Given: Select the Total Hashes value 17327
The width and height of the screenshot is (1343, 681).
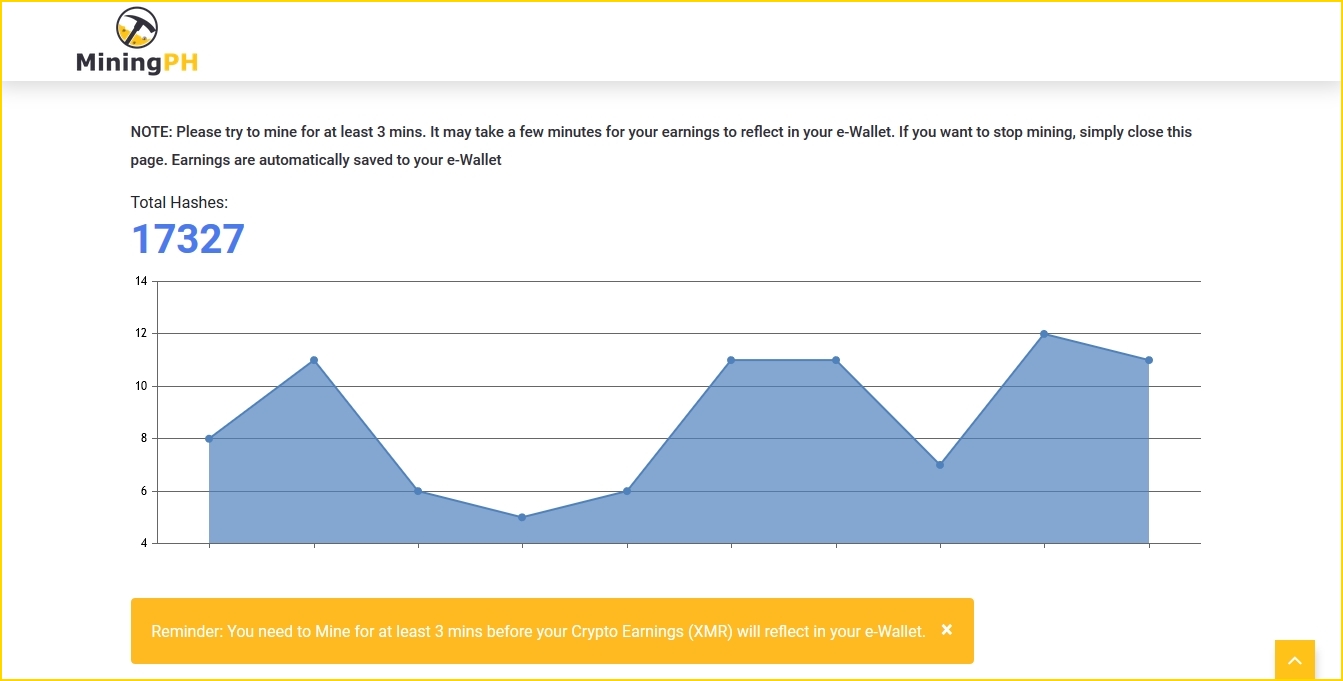Looking at the screenshot, I should tap(188, 240).
